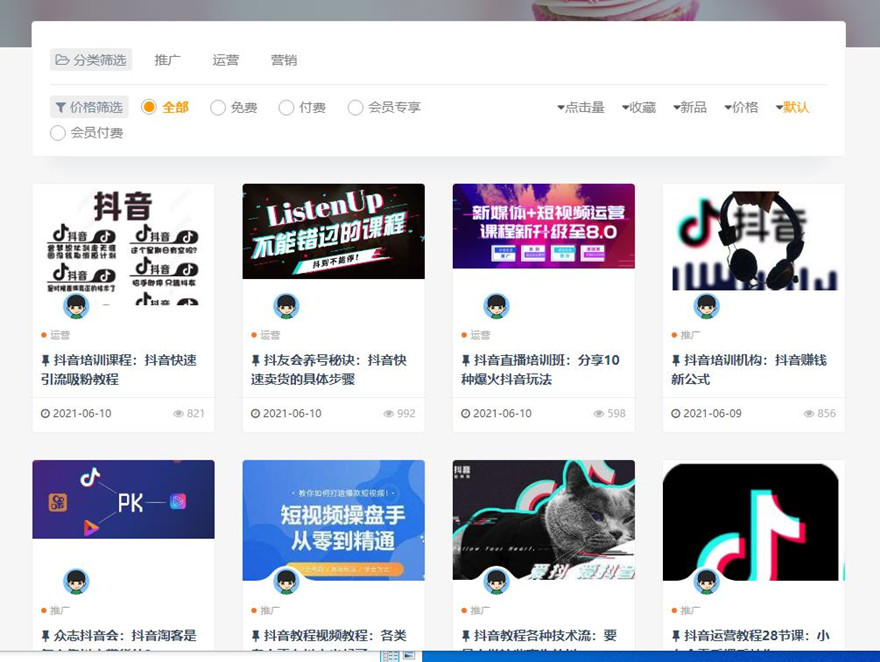Image resolution: width=880 pixels, height=662 pixels.
Task: Click 推广 tag on 众志抖音会 card
Action: click(x=59, y=610)
